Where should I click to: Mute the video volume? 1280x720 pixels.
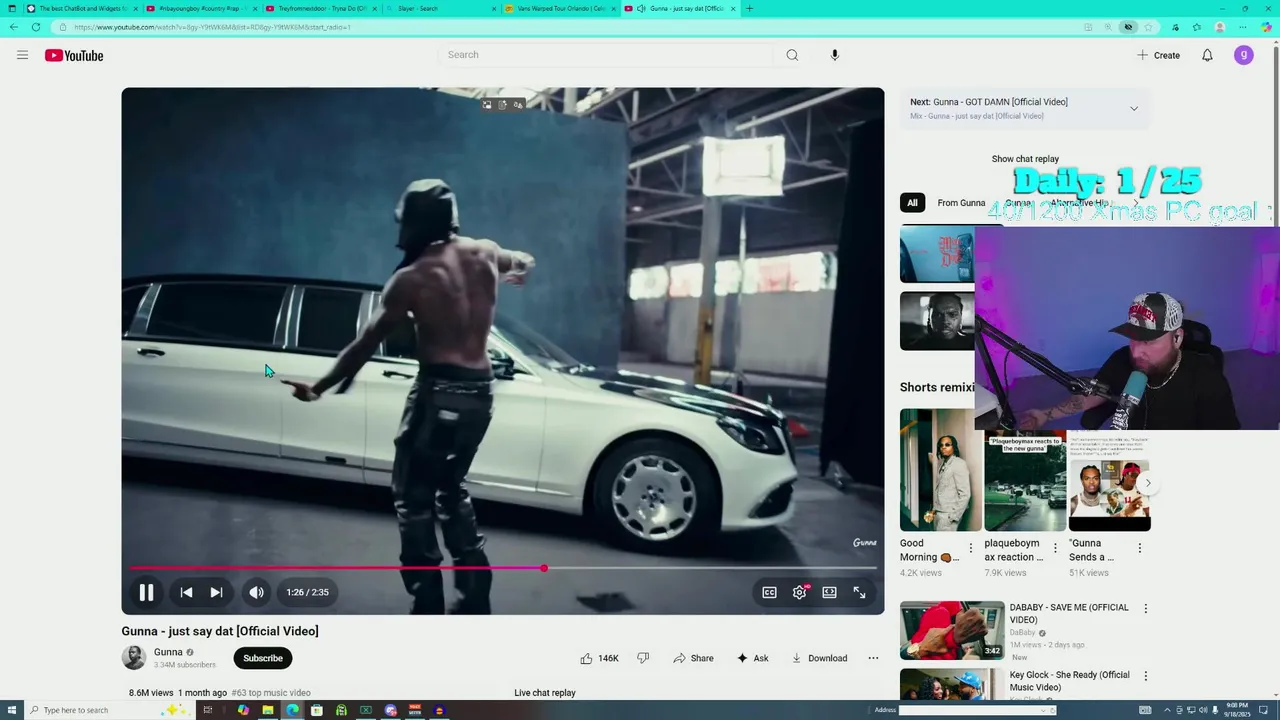pyautogui.click(x=257, y=592)
